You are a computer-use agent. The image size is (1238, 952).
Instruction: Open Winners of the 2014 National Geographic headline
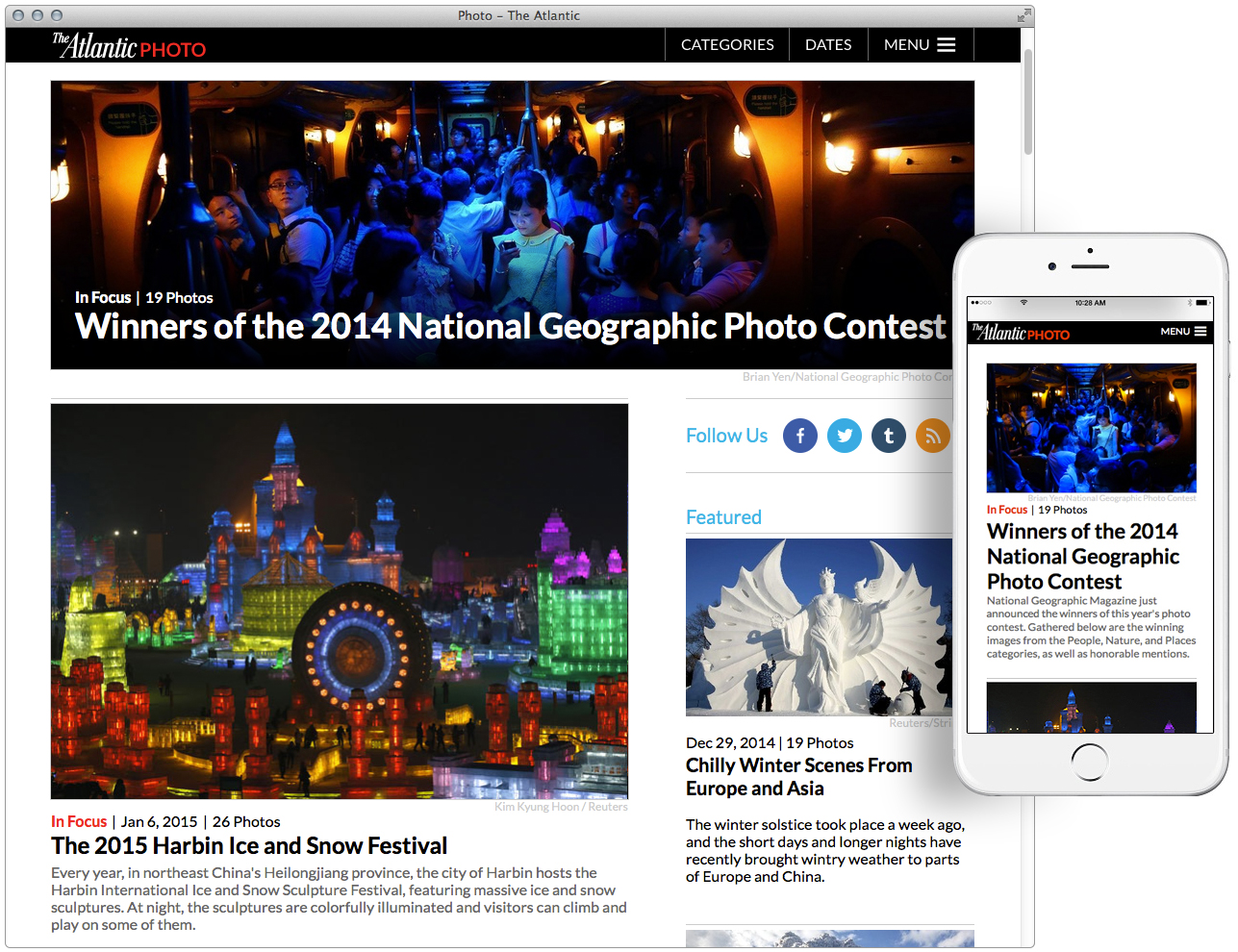pos(510,327)
